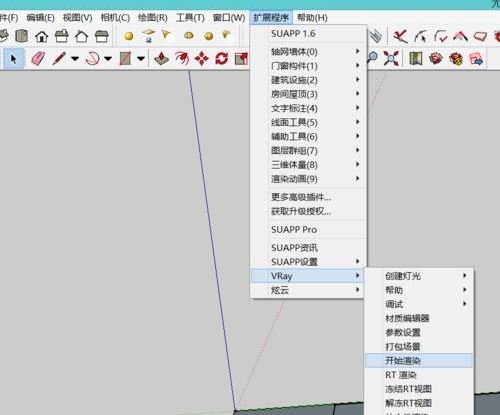Add V-Ray dome light

point(189,35)
